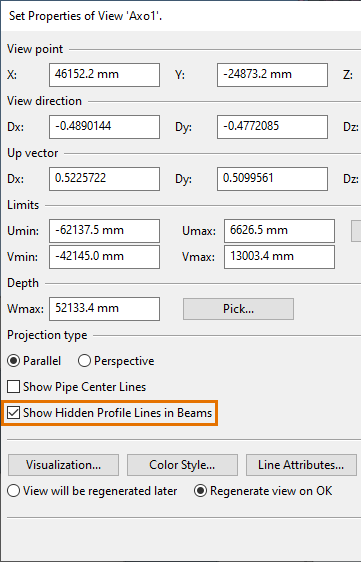The height and width of the screenshot is (562, 361).
Task: Edit the Umax limit field
Action: [279, 231]
